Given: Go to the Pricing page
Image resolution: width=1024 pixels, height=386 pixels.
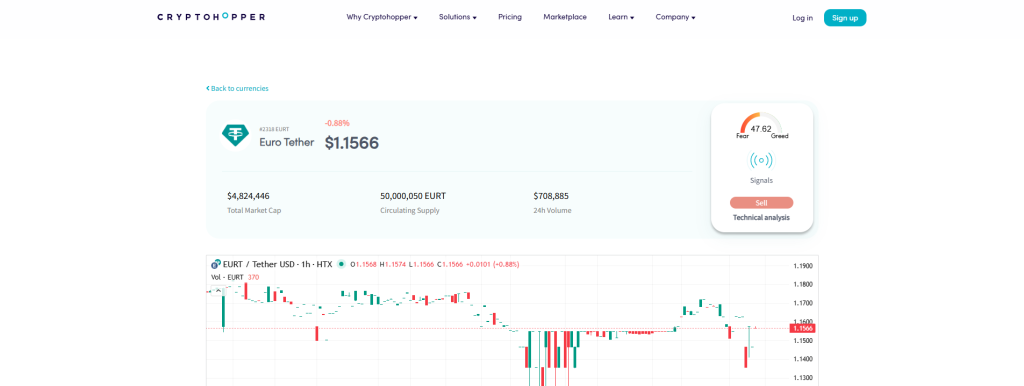Looking at the screenshot, I should coord(510,18).
